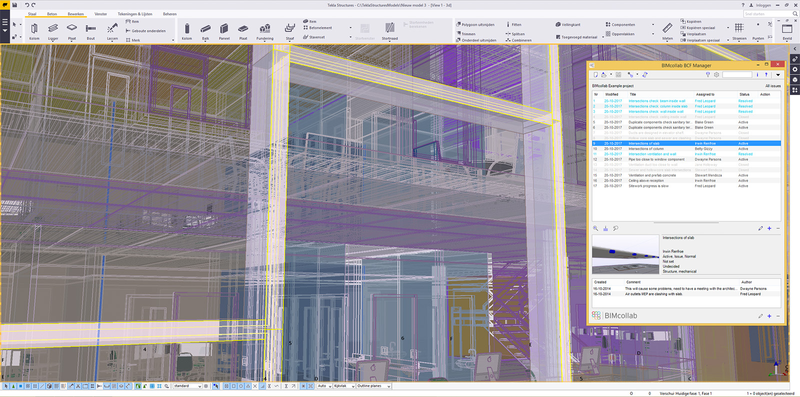Open settings gear in BCF Manager
The width and height of the screenshot is (800, 397).
(716, 75)
